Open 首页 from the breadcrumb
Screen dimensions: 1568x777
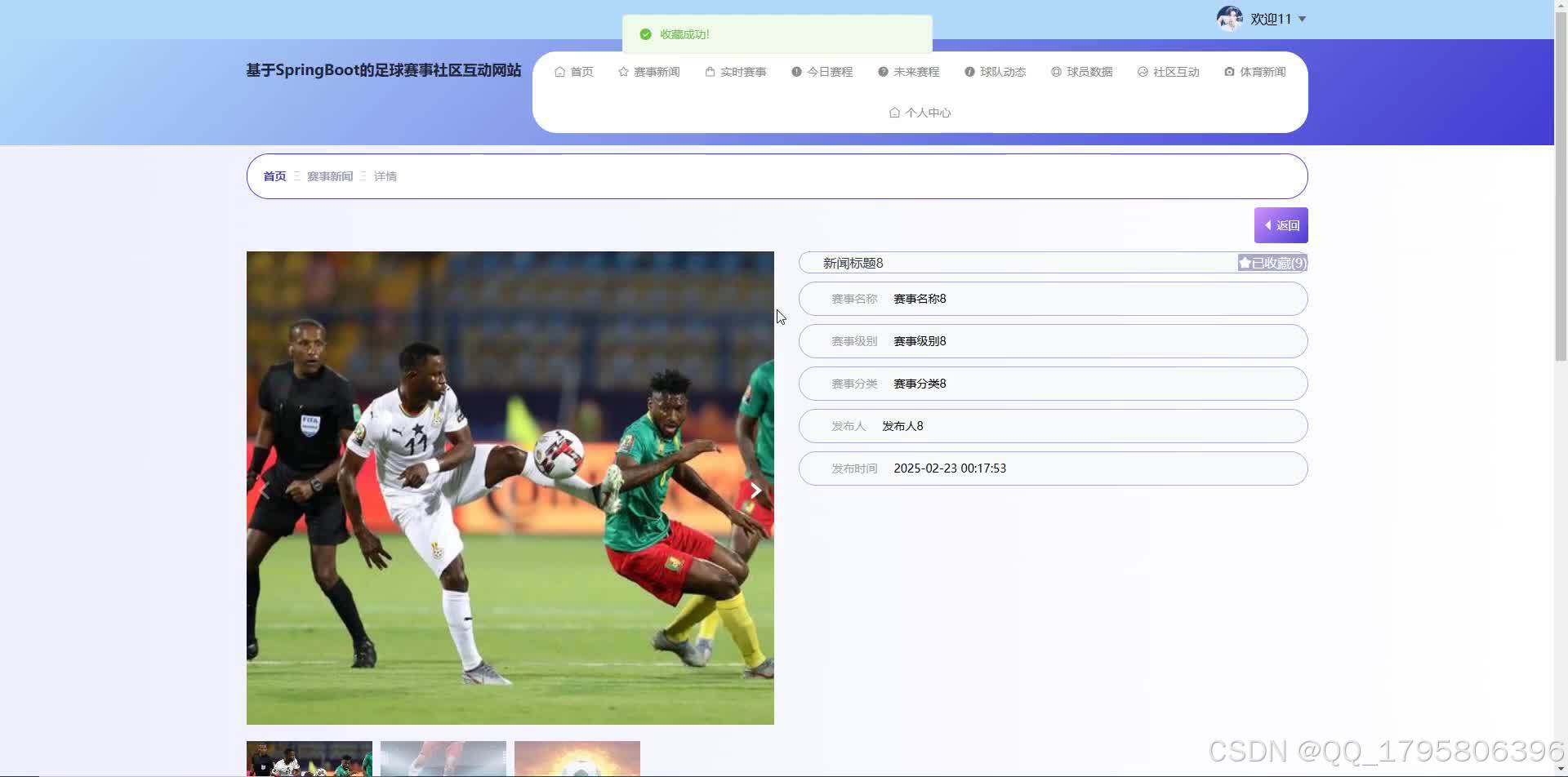pyautogui.click(x=274, y=175)
